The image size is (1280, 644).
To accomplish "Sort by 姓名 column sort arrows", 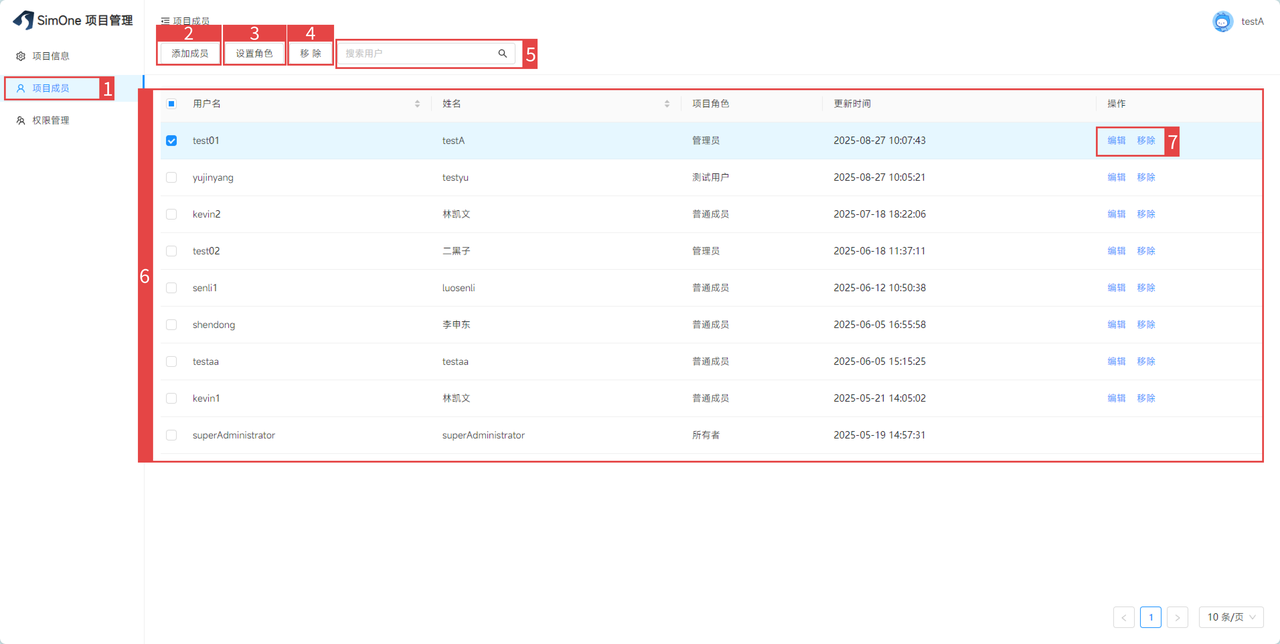I will click(667, 104).
